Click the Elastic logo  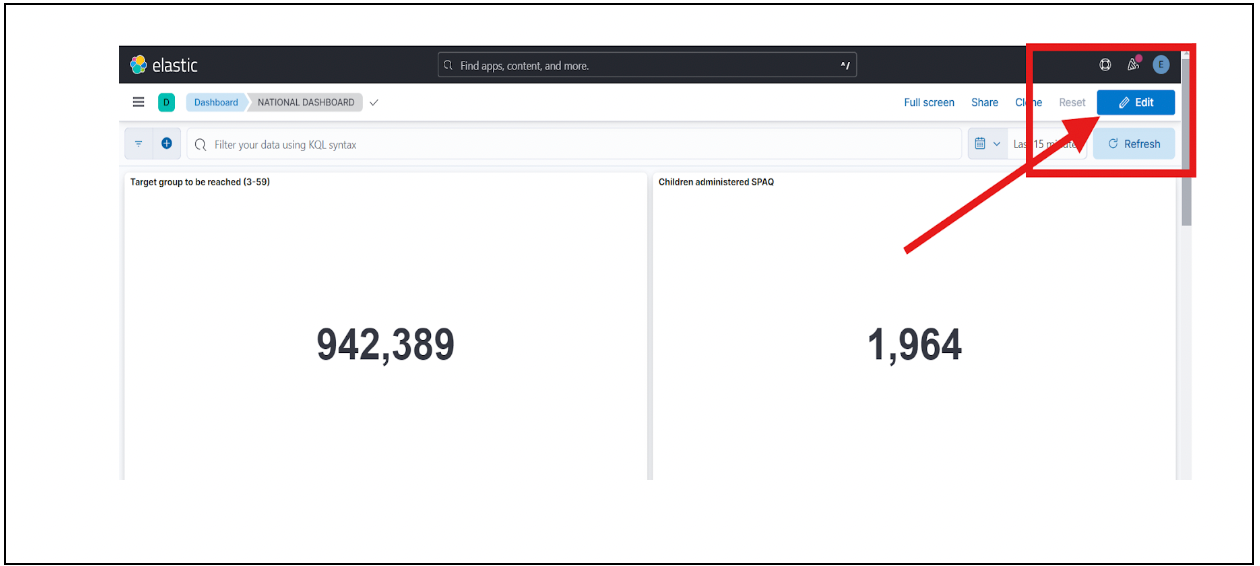point(163,65)
